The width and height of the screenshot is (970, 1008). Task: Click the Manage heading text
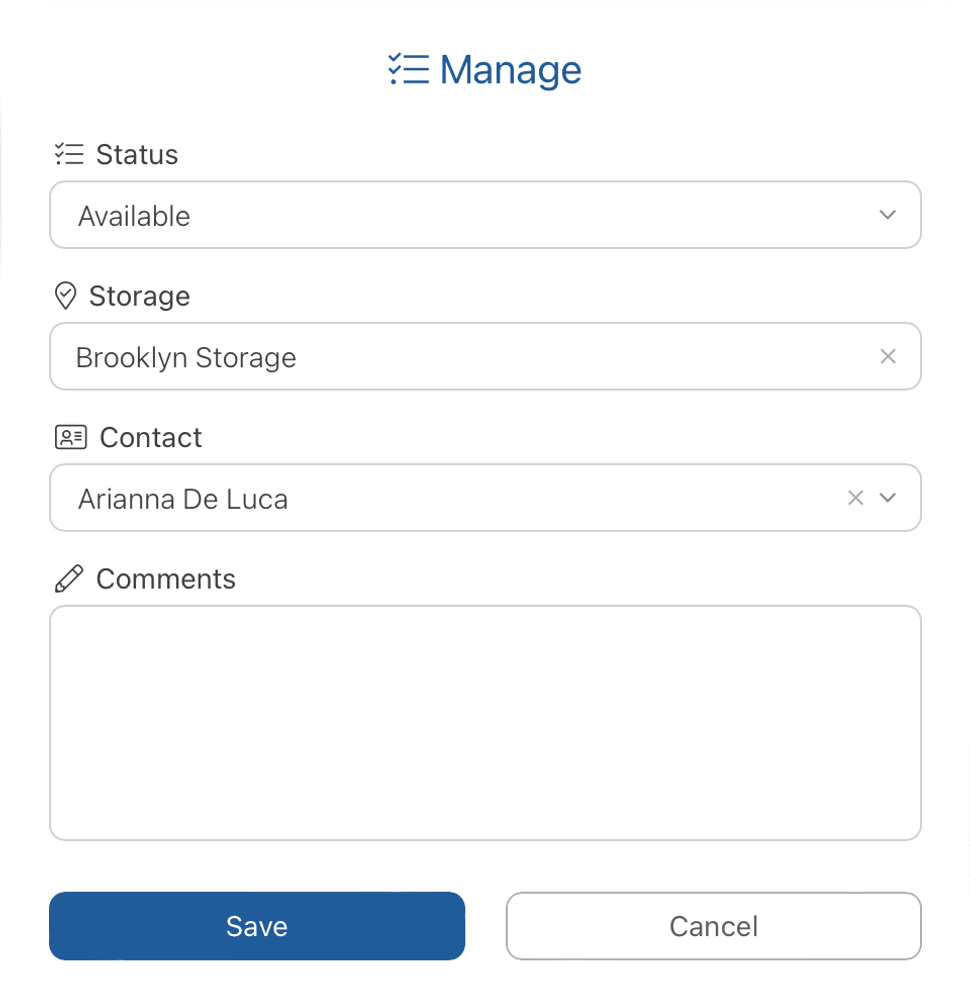click(510, 70)
